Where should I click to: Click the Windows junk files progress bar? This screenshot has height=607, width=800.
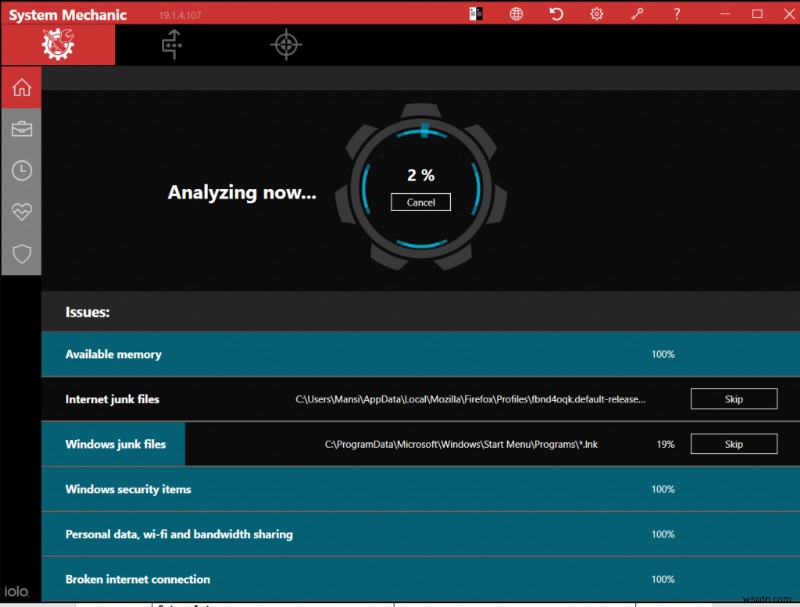click(113, 444)
